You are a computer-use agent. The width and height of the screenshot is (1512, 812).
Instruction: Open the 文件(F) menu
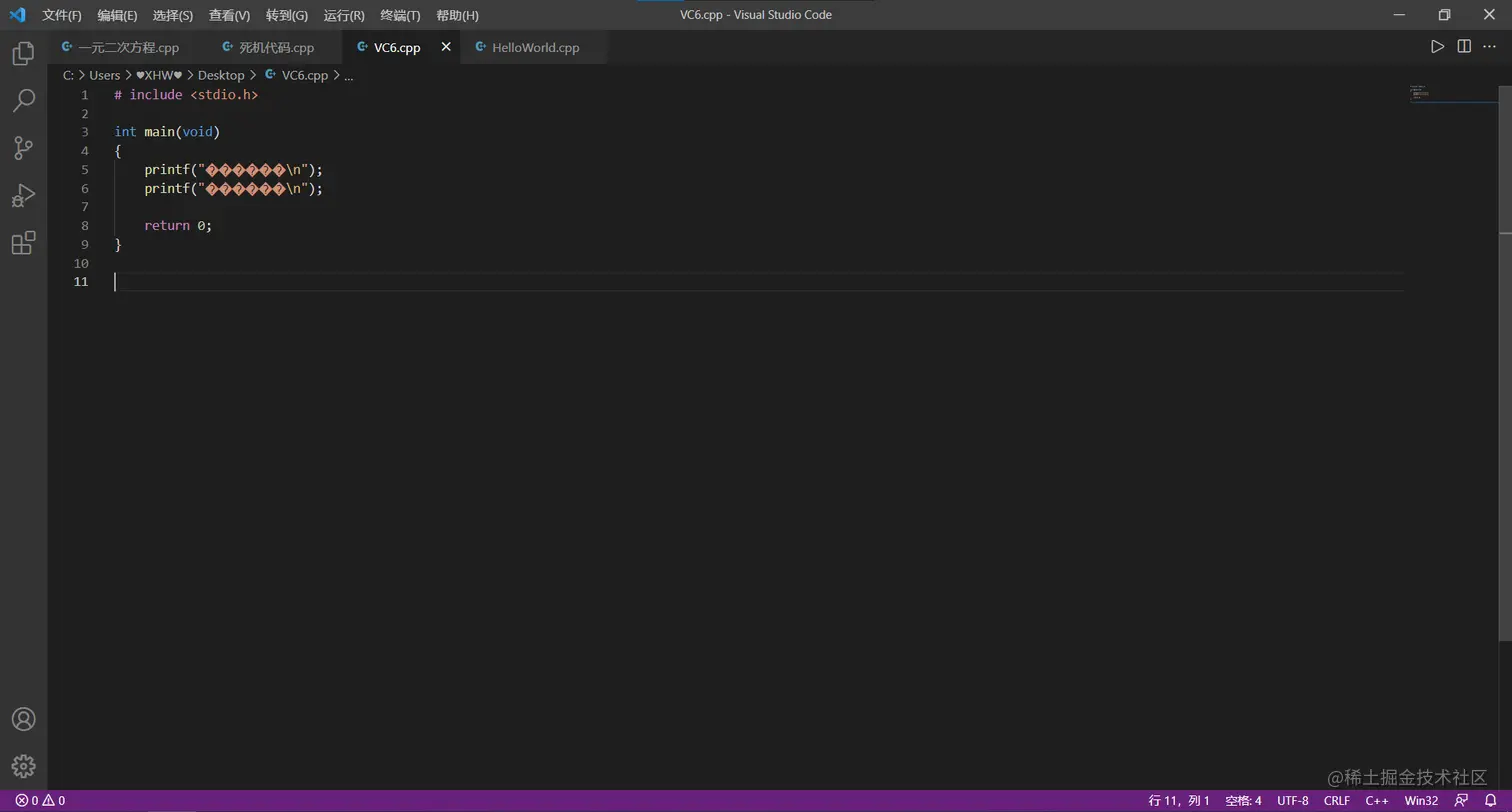pyautogui.click(x=62, y=15)
